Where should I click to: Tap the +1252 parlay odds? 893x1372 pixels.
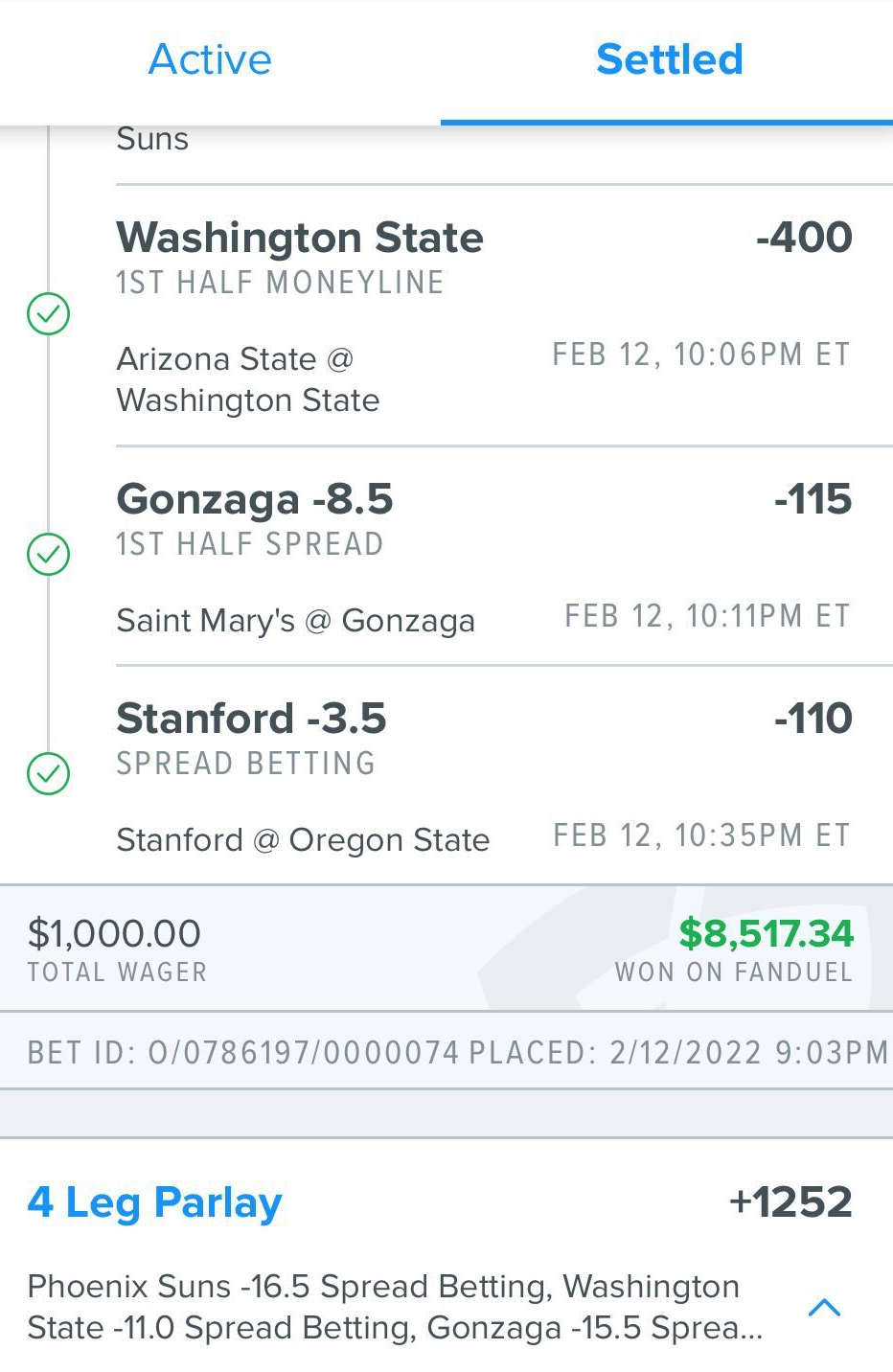click(x=790, y=1201)
